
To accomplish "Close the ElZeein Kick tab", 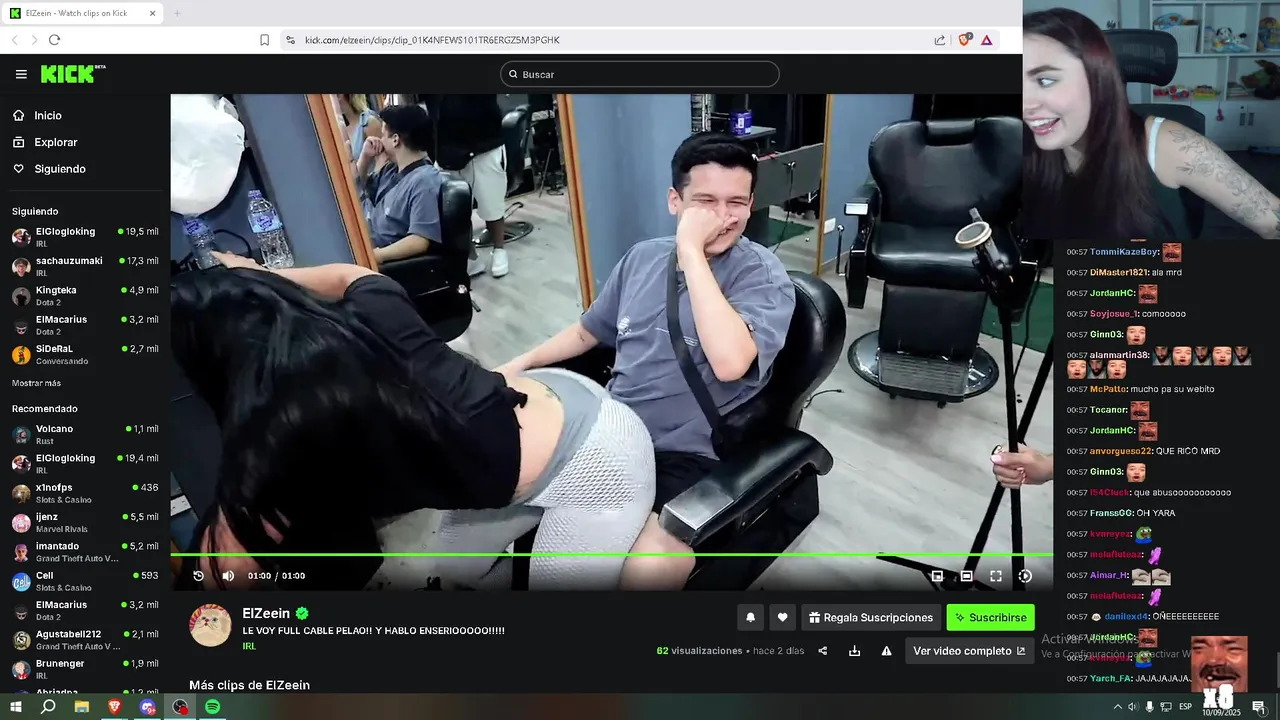I will tap(152, 13).
